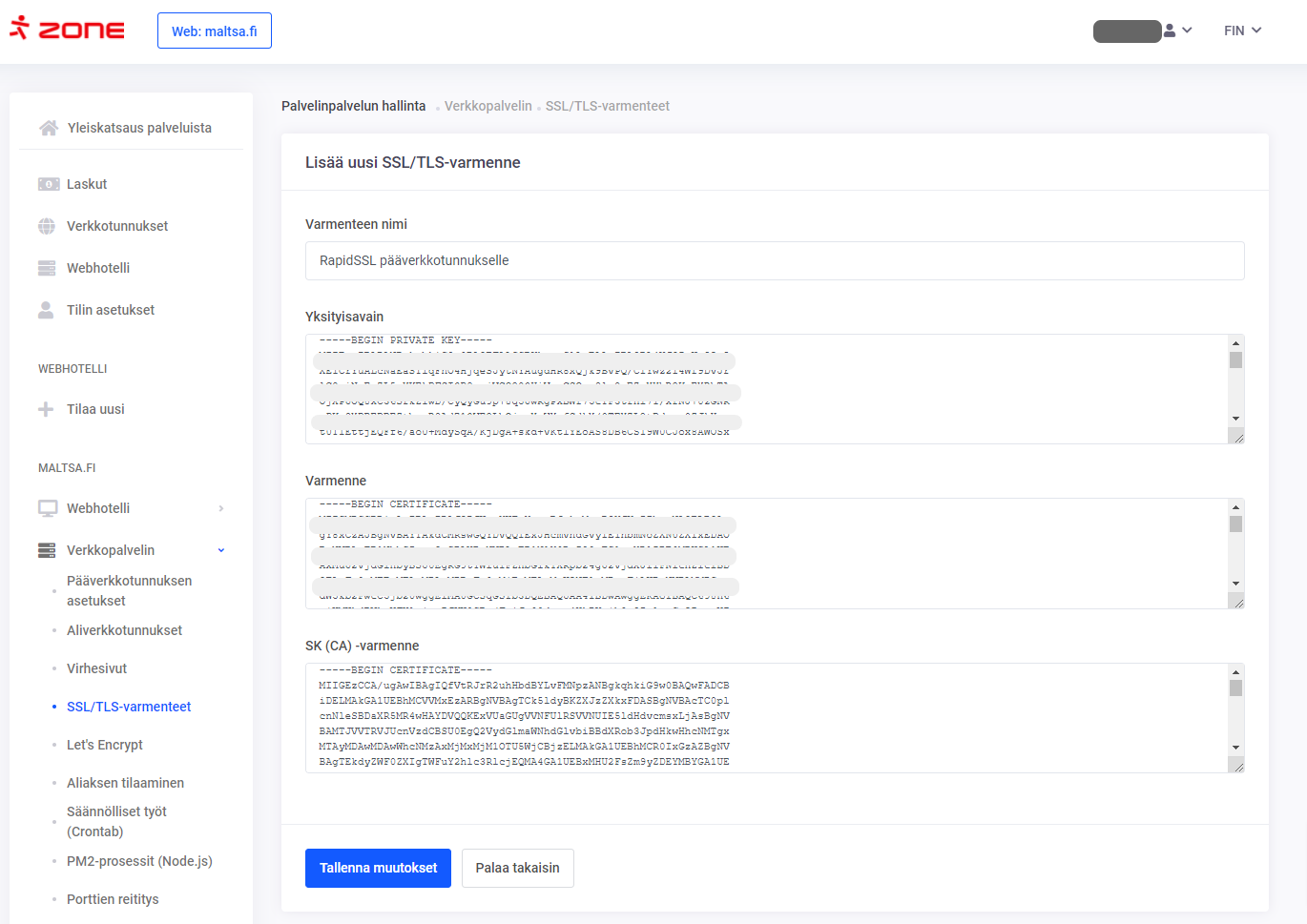Screen dimensions: 1307x924
Task: Click the Web: maltsa.fi button
Action: point(215,31)
